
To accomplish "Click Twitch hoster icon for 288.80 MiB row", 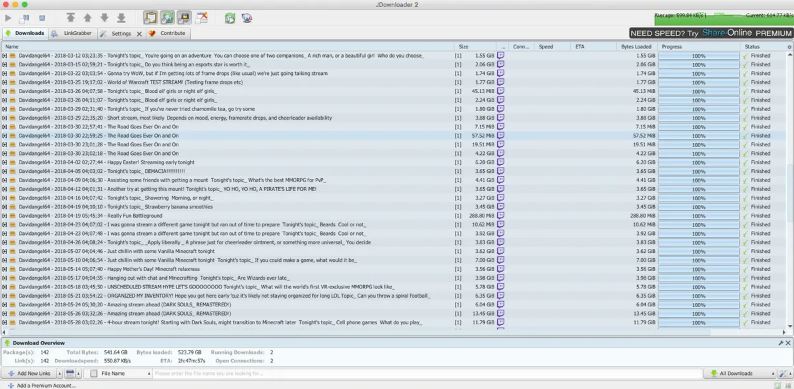I will coord(501,216).
